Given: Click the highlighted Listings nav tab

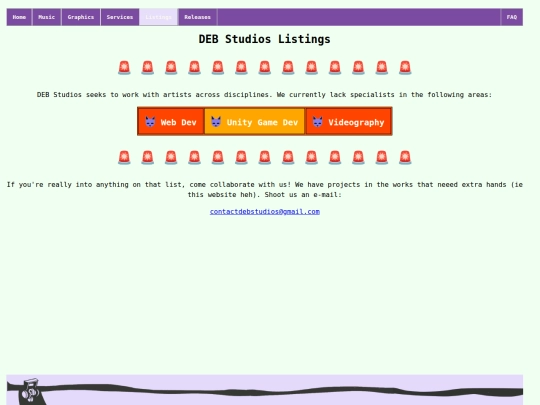Looking at the screenshot, I should tap(158, 17).
